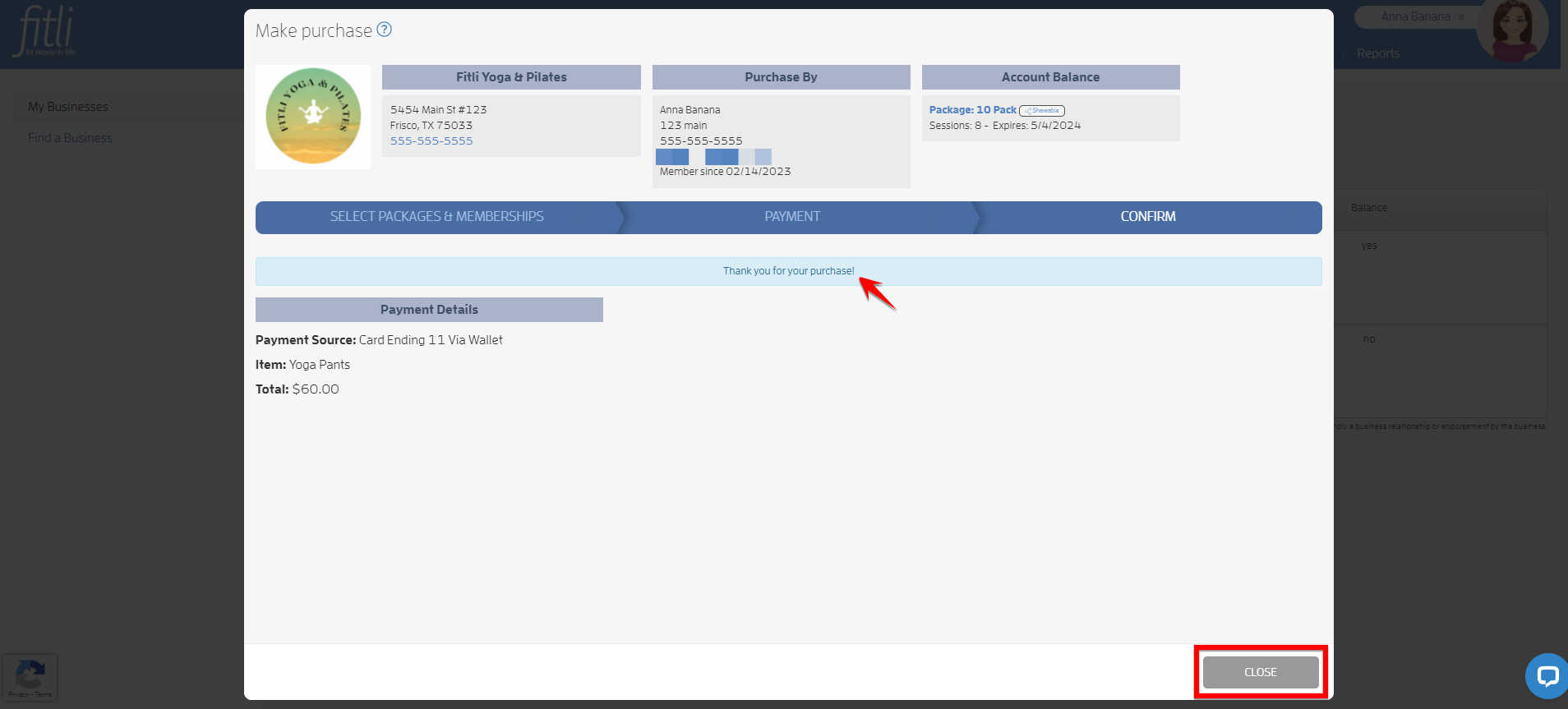The height and width of the screenshot is (709, 1568).
Task: Open Find a Business in sidebar
Action: pos(70,138)
